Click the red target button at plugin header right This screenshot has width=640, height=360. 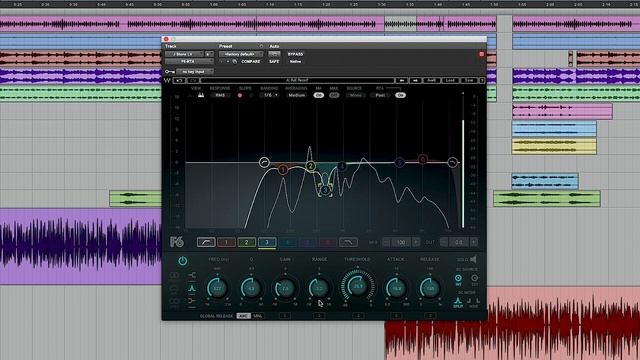(x=481, y=54)
